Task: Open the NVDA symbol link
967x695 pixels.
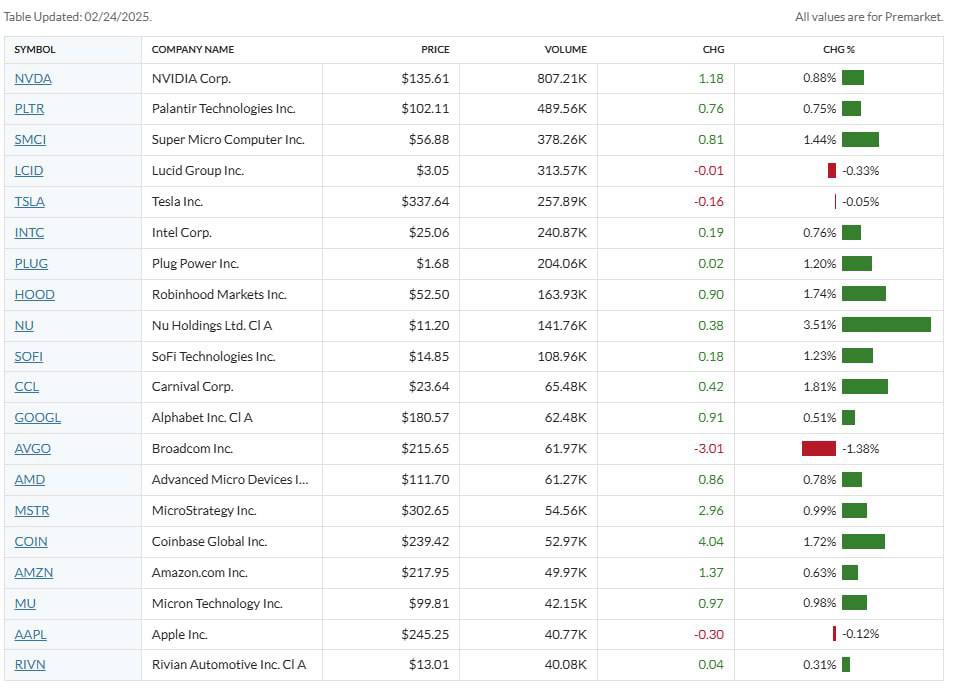Action: pyautogui.click(x=33, y=78)
